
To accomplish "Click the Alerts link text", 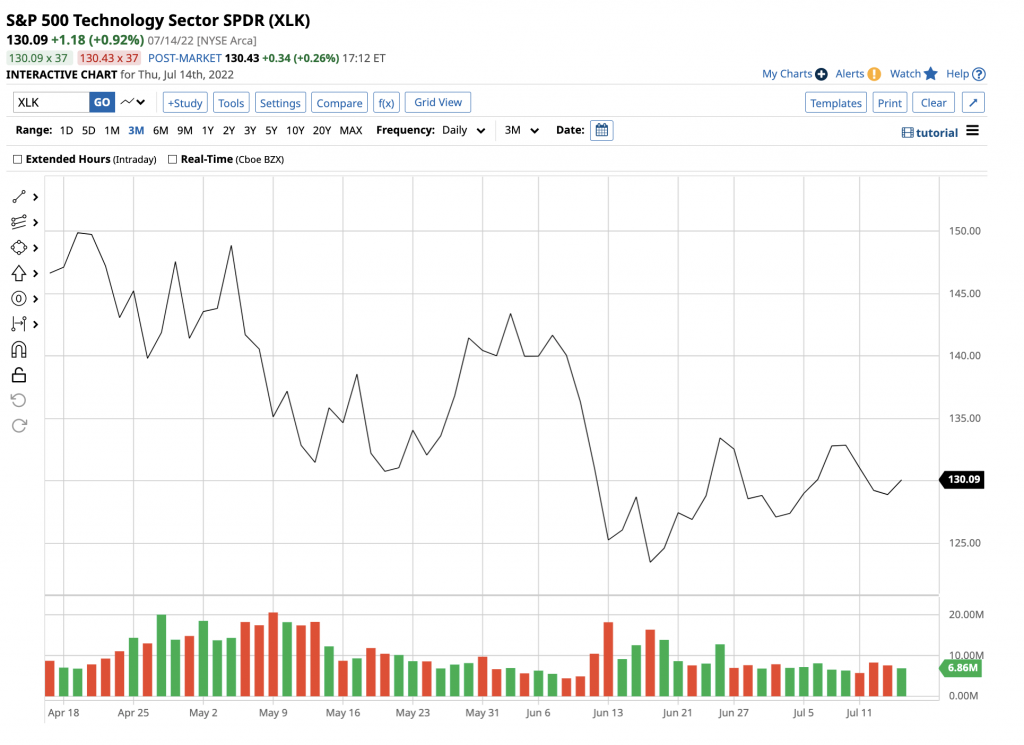I will 850,74.
